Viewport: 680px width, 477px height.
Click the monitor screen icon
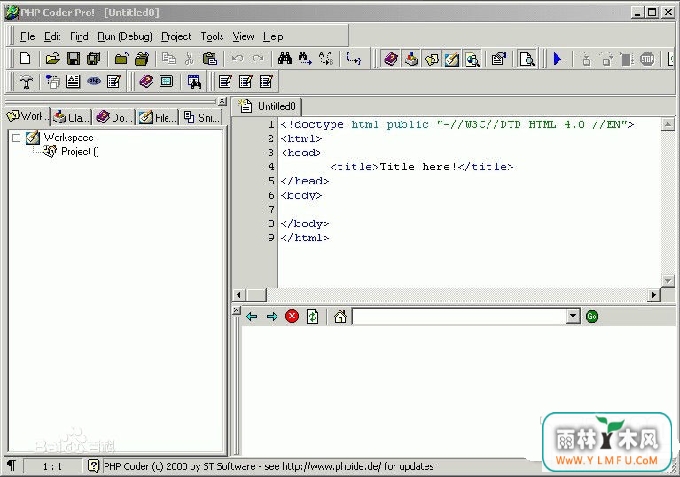[167, 81]
